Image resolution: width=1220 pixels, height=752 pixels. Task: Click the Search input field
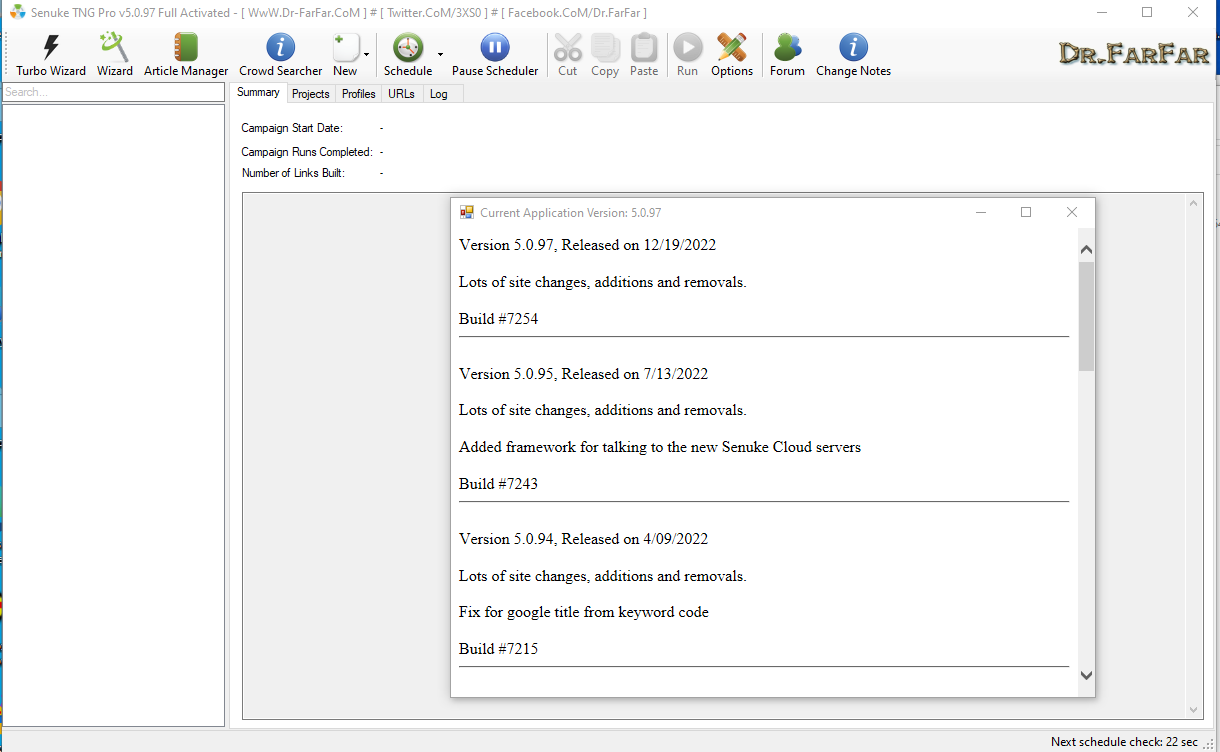tap(112, 92)
